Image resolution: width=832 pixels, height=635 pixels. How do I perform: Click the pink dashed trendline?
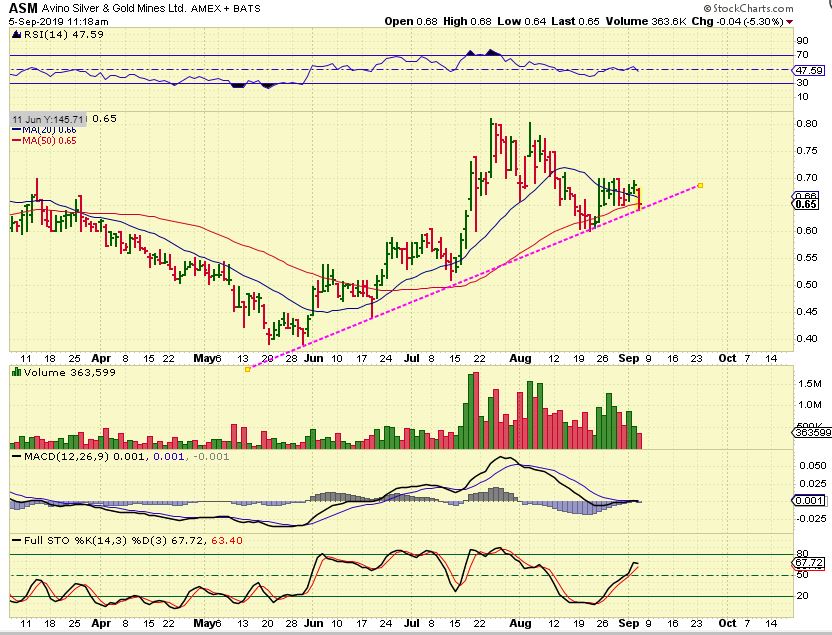tap(474, 277)
